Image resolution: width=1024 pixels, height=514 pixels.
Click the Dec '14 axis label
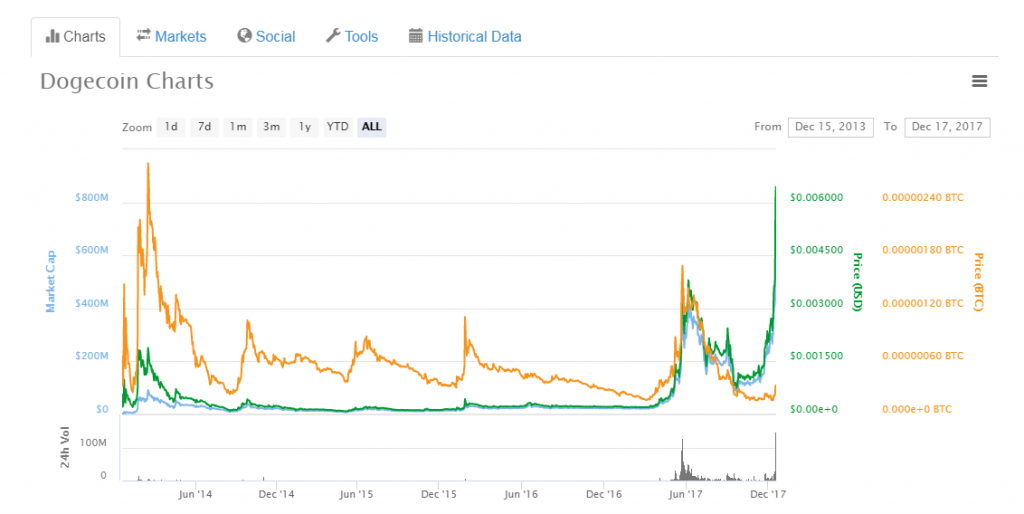coord(276,494)
